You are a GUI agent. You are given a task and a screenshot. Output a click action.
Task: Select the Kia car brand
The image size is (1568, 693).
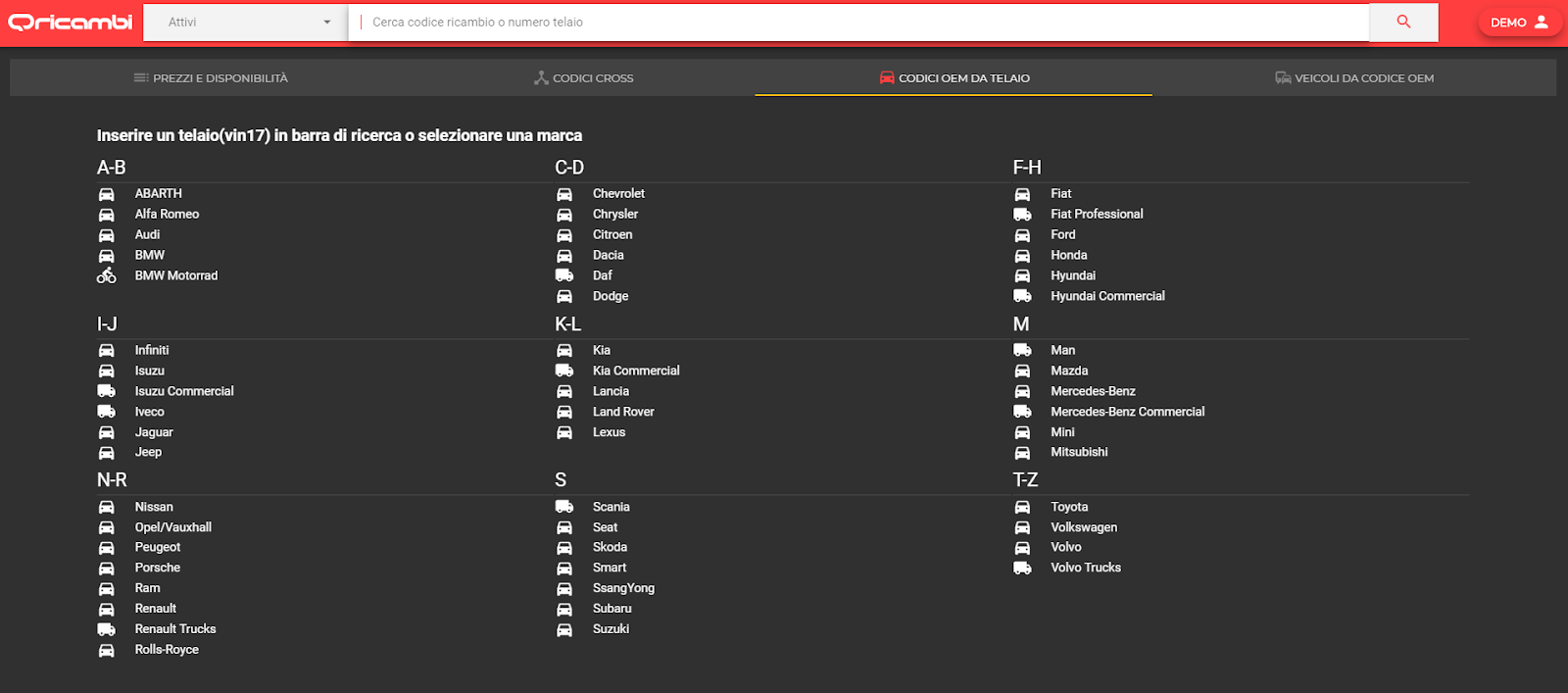click(602, 350)
